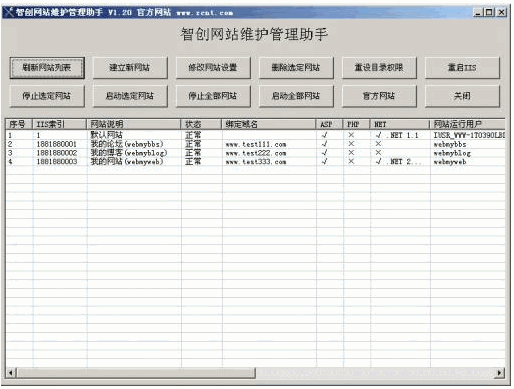Image resolution: width=514 pixels, height=389 pixels.
Task: Close the window with X
Action: pos(501,12)
